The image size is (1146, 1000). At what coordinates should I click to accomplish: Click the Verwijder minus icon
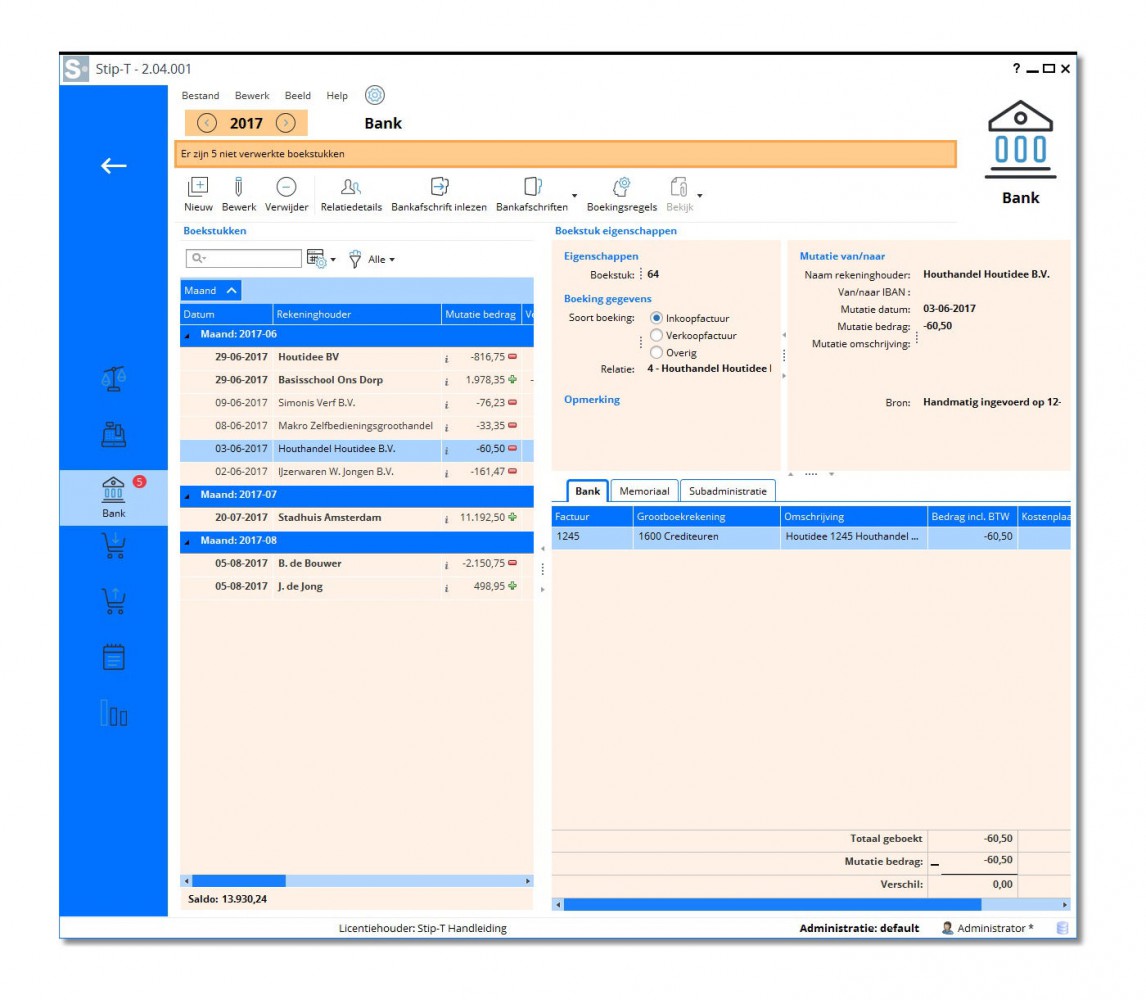286,187
